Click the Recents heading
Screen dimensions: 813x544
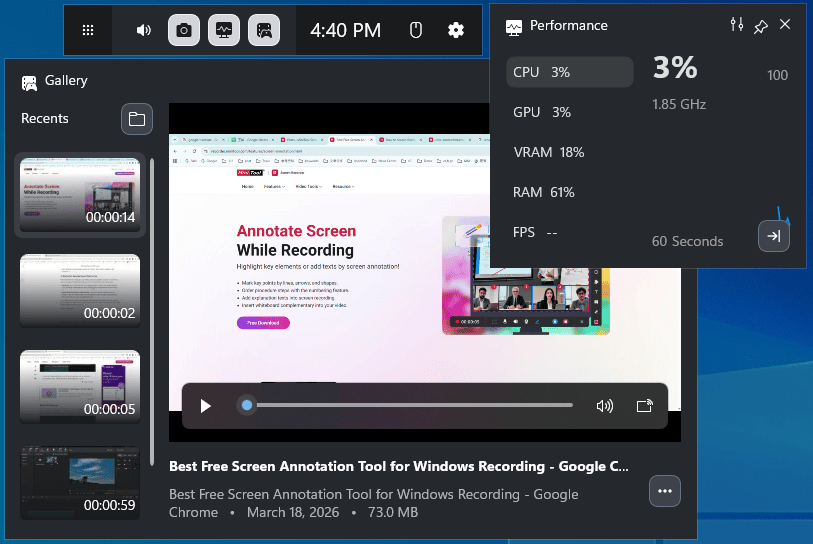point(45,119)
